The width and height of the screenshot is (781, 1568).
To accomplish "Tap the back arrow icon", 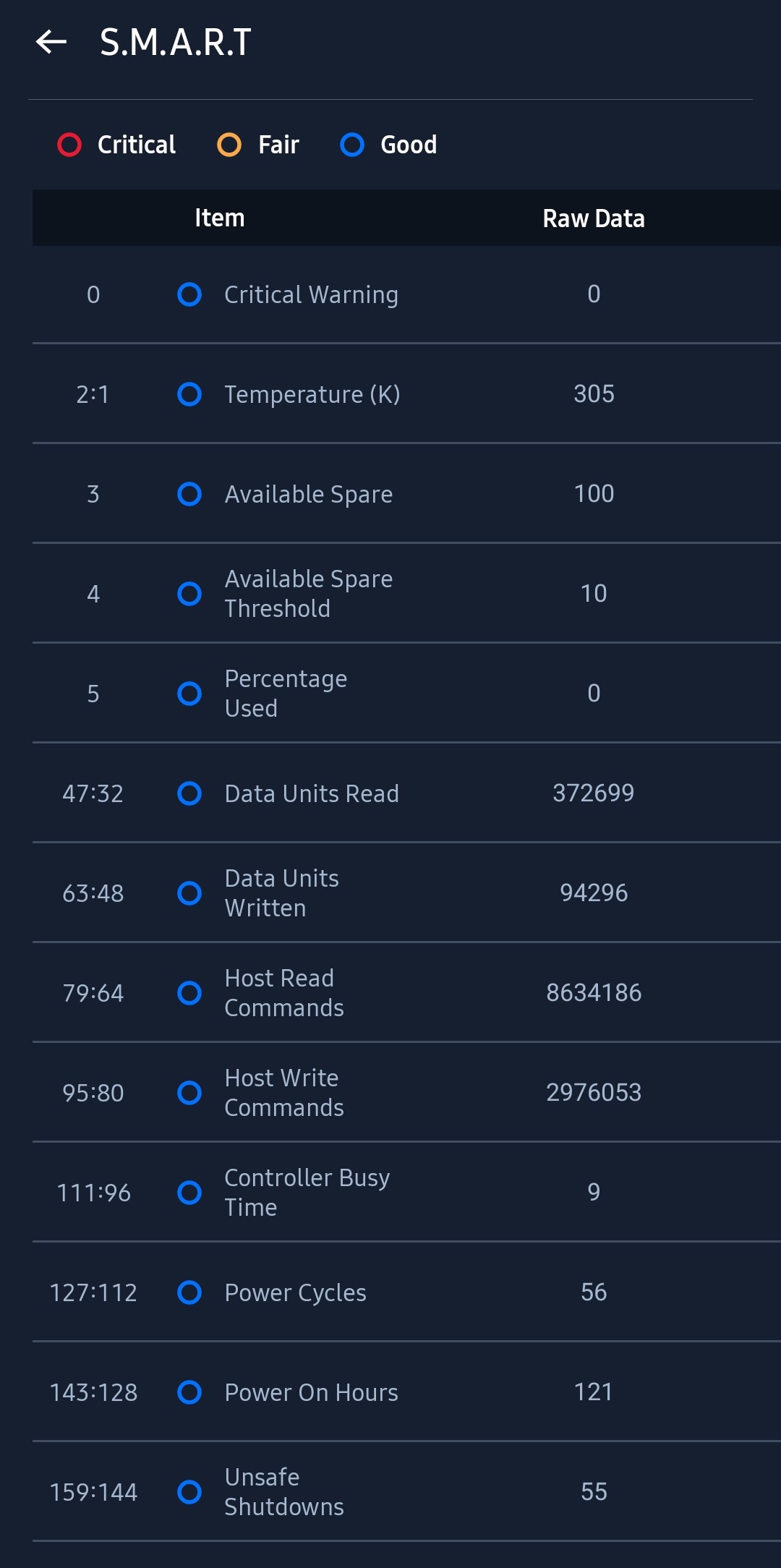I will pos(51,42).
